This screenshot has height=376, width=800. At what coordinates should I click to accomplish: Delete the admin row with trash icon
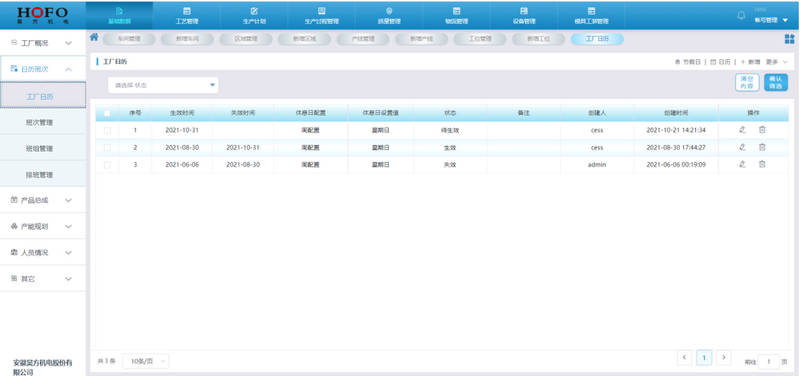pos(762,164)
